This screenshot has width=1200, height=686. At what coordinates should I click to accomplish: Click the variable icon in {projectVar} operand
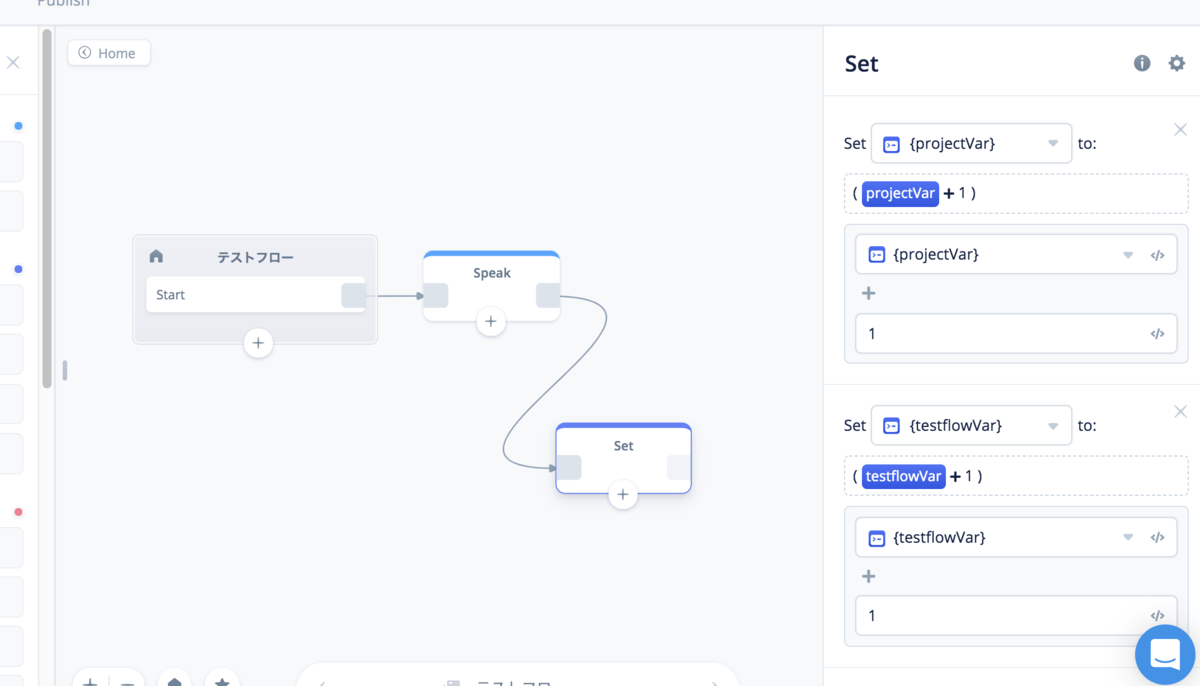point(877,255)
